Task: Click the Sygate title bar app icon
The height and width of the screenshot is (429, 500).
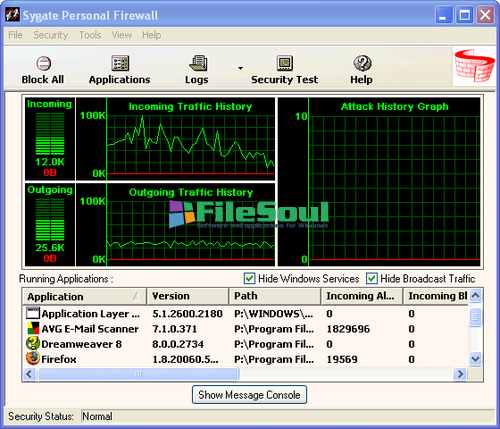Action: [x=13, y=15]
